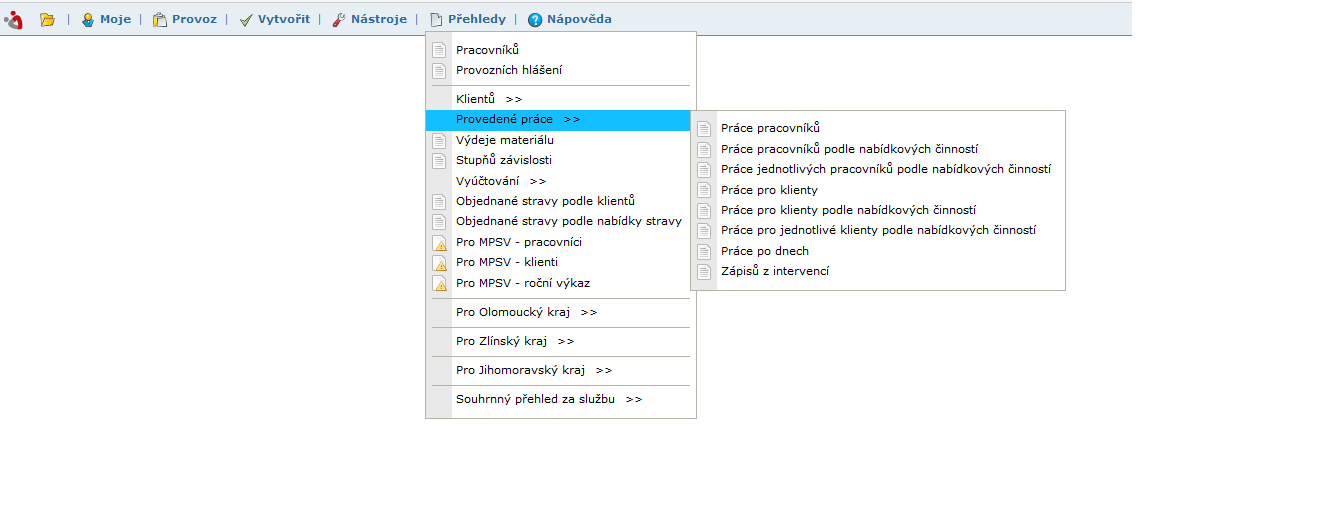Click the document icon beside Pracovníků
Image resolution: width=1323 pixels, height=519 pixels.
pos(438,50)
